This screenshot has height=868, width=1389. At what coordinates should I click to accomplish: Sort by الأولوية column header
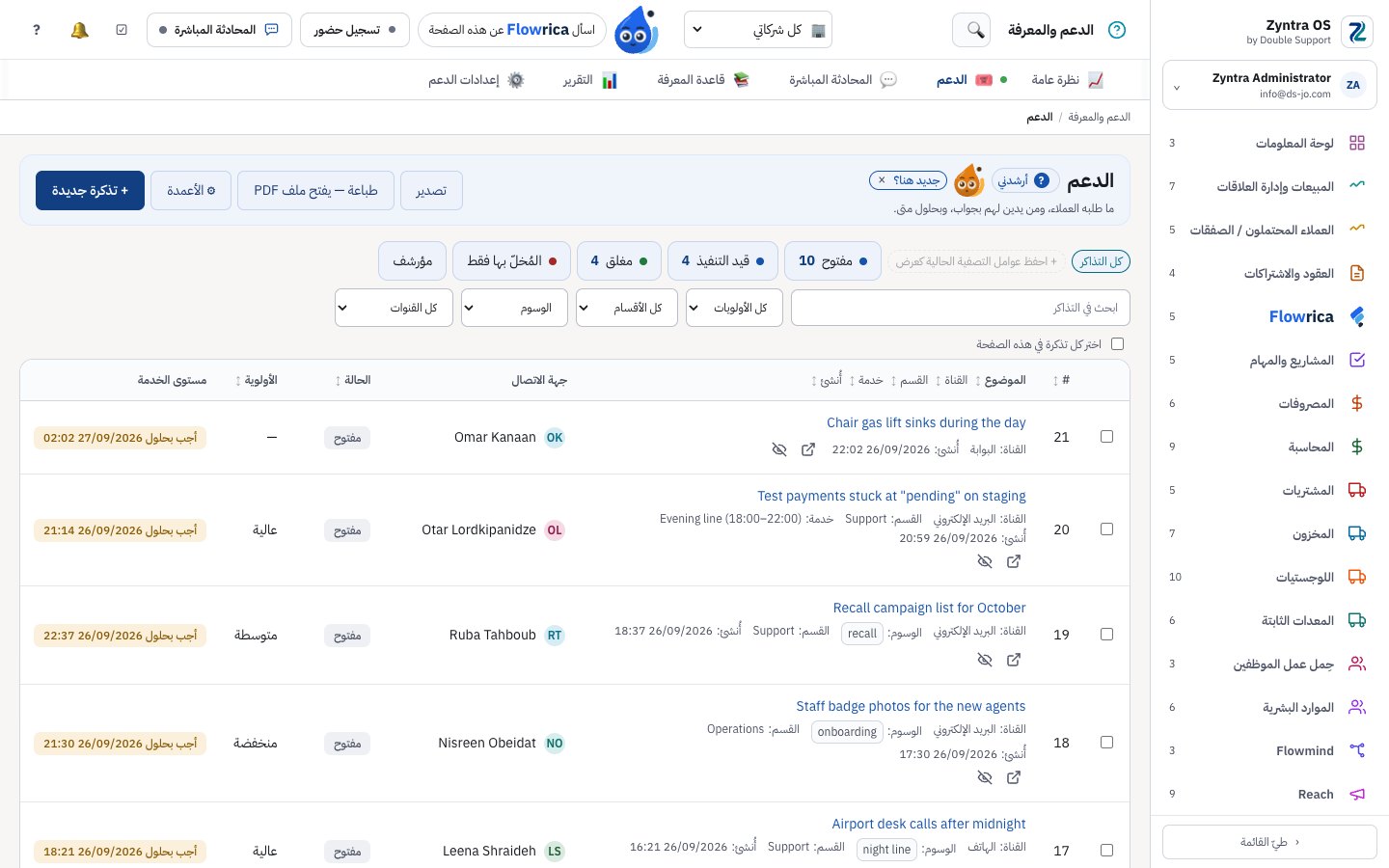point(257,380)
